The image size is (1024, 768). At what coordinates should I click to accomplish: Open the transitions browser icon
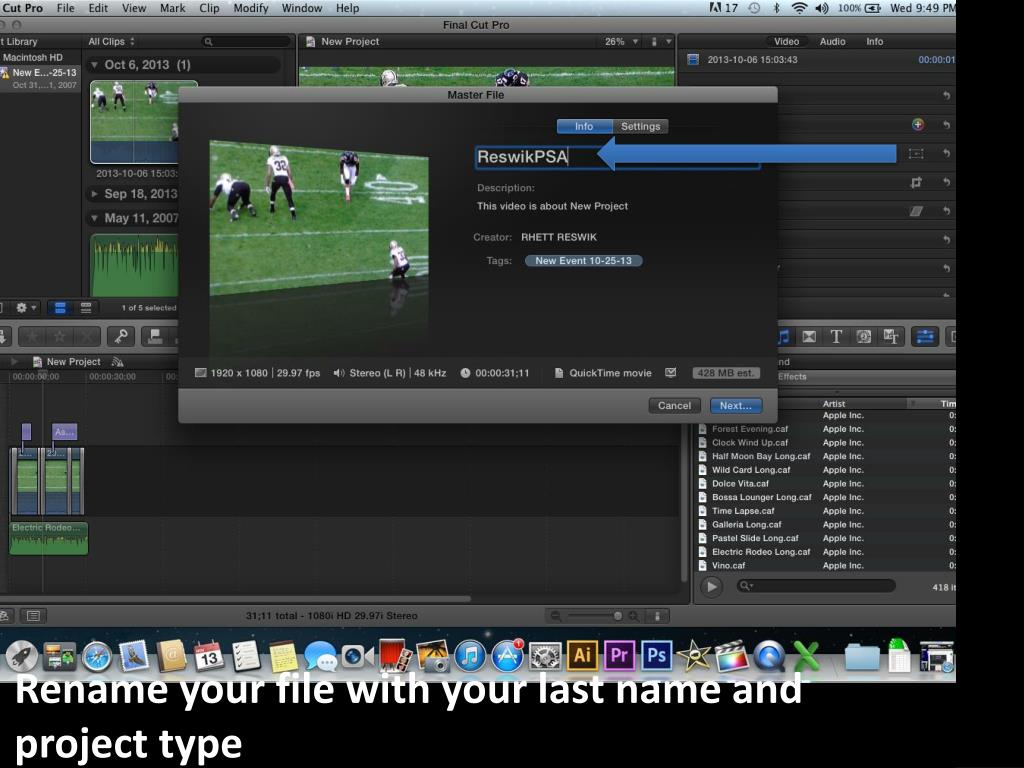coord(808,336)
